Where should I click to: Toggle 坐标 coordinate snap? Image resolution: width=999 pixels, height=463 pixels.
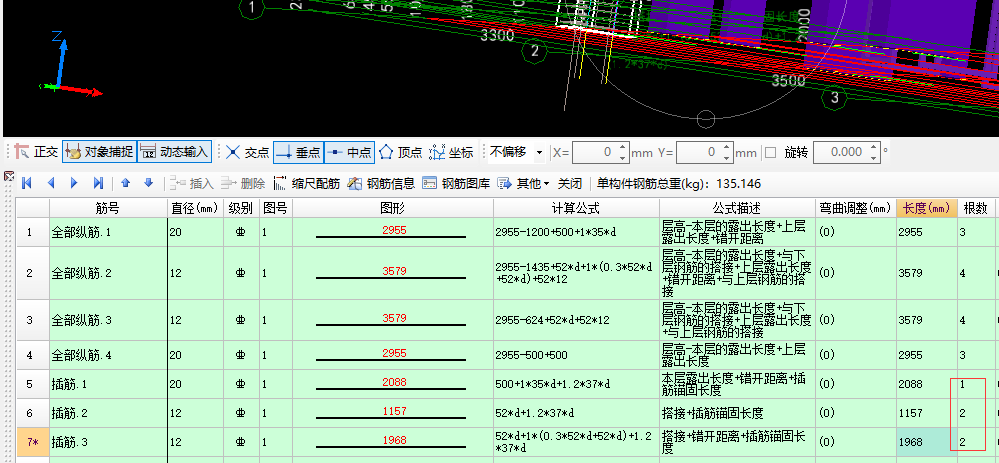[451, 152]
